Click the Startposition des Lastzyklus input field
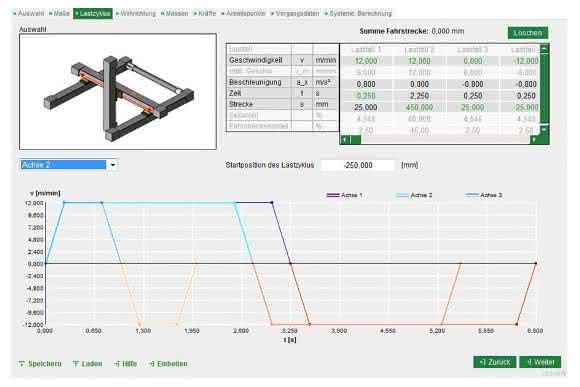This screenshot has width=580, height=387. tap(358, 165)
